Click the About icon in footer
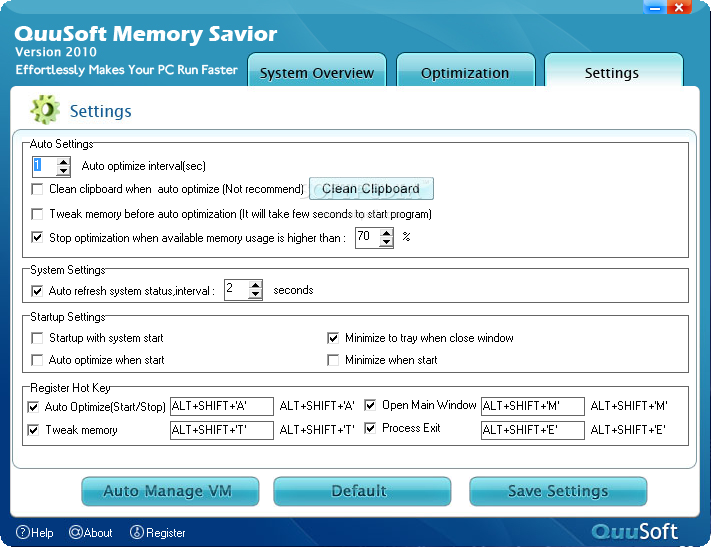The image size is (711, 547). click(76, 532)
